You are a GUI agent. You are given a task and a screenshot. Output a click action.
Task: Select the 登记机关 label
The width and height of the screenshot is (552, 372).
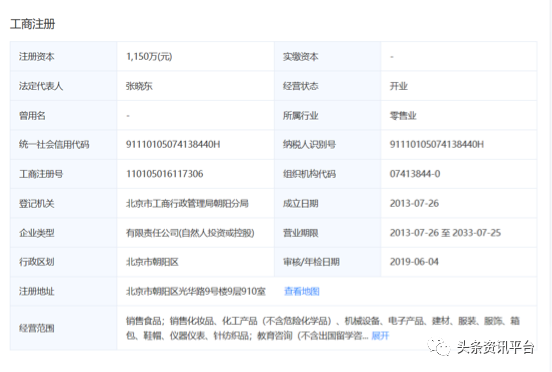(37, 203)
